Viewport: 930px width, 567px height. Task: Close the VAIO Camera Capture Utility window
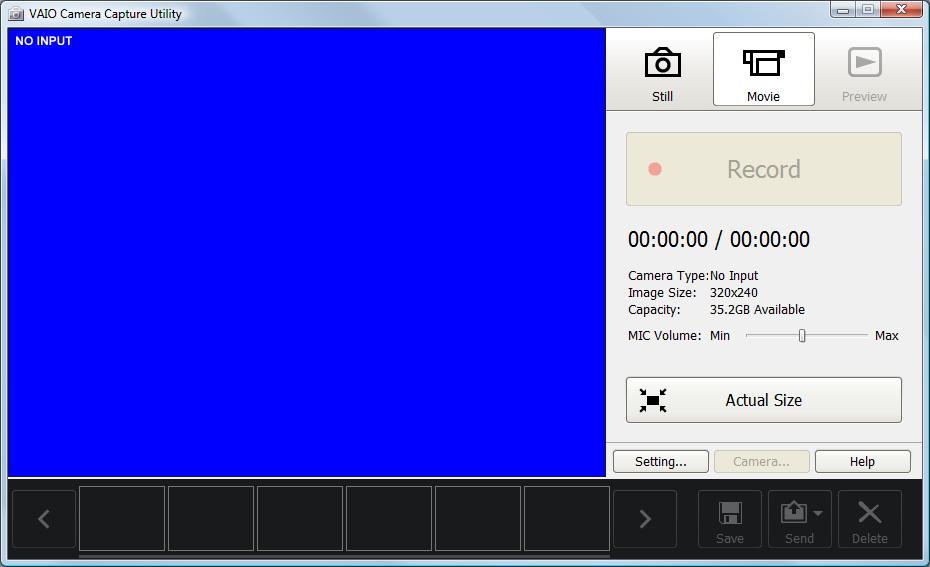[901, 9]
